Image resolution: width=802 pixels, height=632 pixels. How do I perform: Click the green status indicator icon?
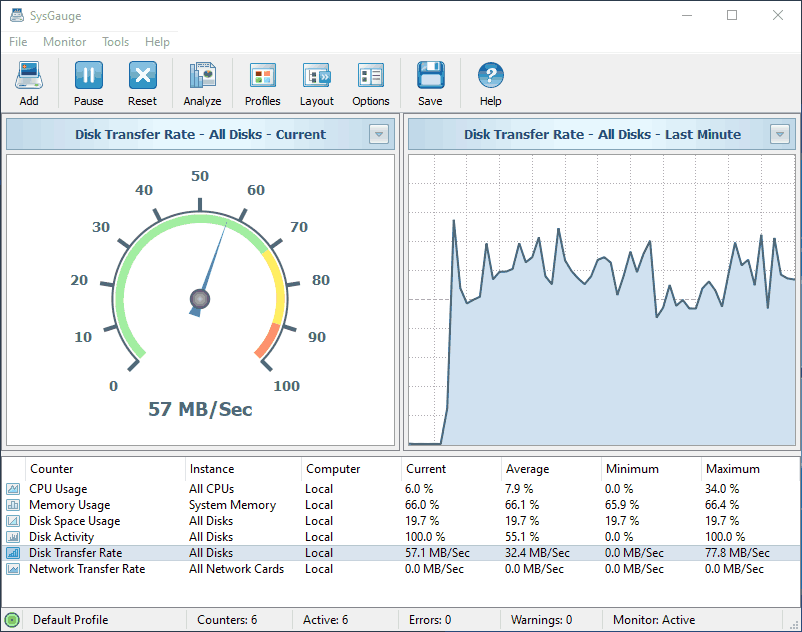pyautogui.click(x=12, y=620)
